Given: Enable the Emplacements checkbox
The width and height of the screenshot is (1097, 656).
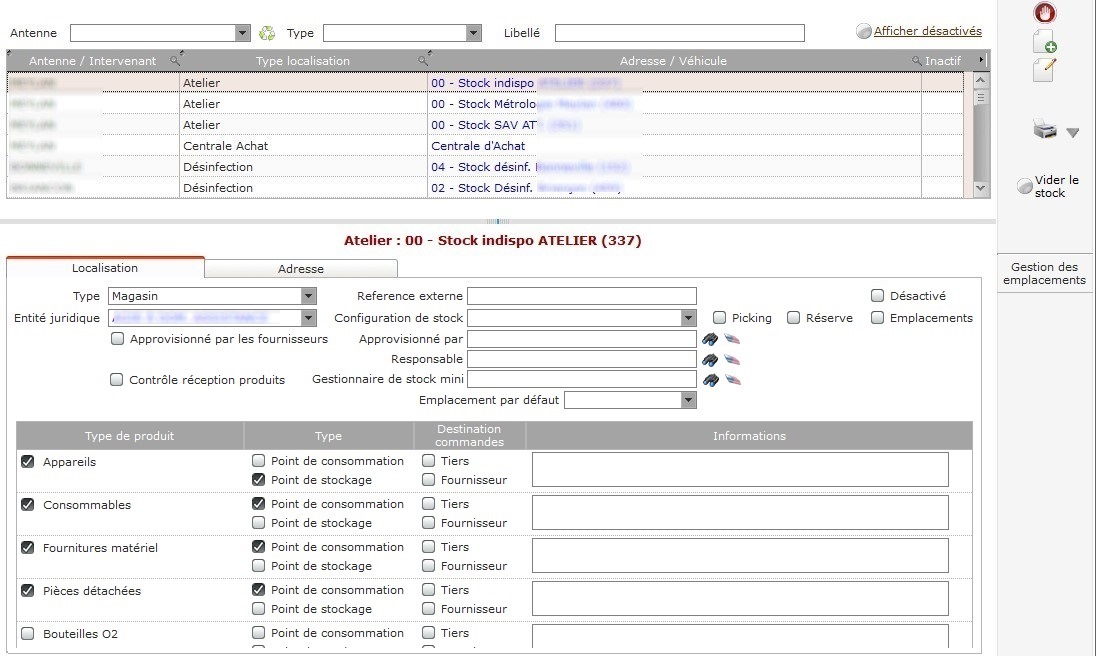Looking at the screenshot, I should point(877,318).
